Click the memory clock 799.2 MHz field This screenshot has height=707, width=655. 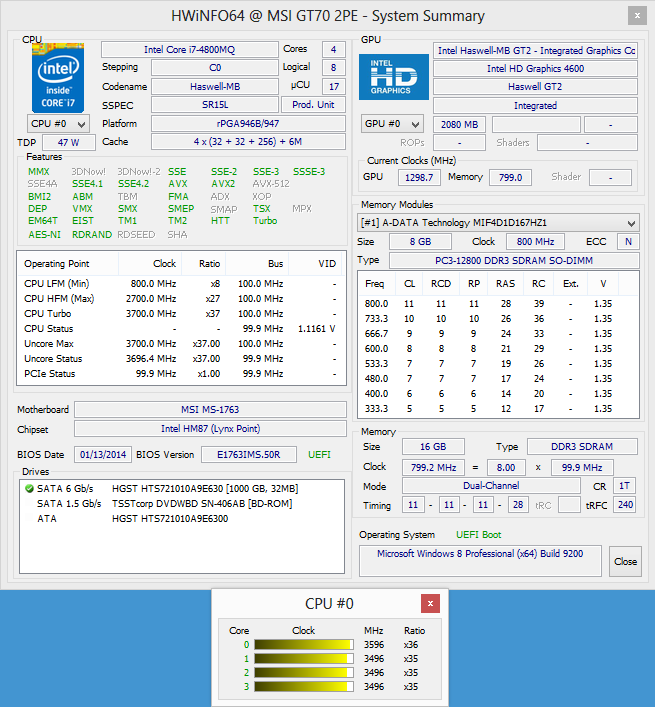click(434, 468)
